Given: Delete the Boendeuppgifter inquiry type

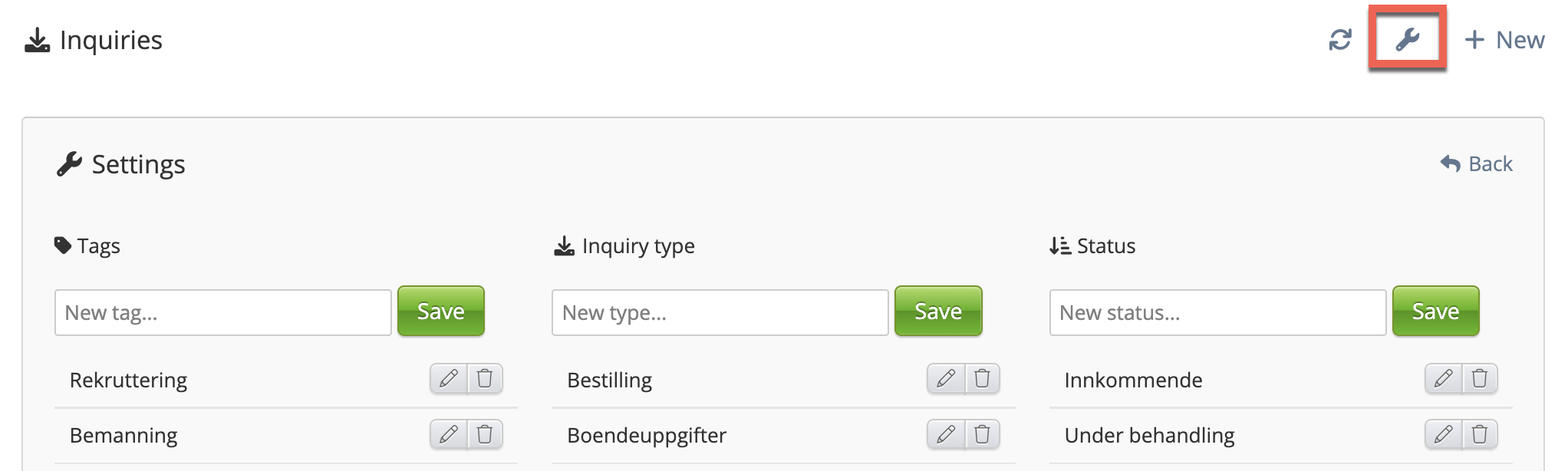Looking at the screenshot, I should [x=982, y=434].
